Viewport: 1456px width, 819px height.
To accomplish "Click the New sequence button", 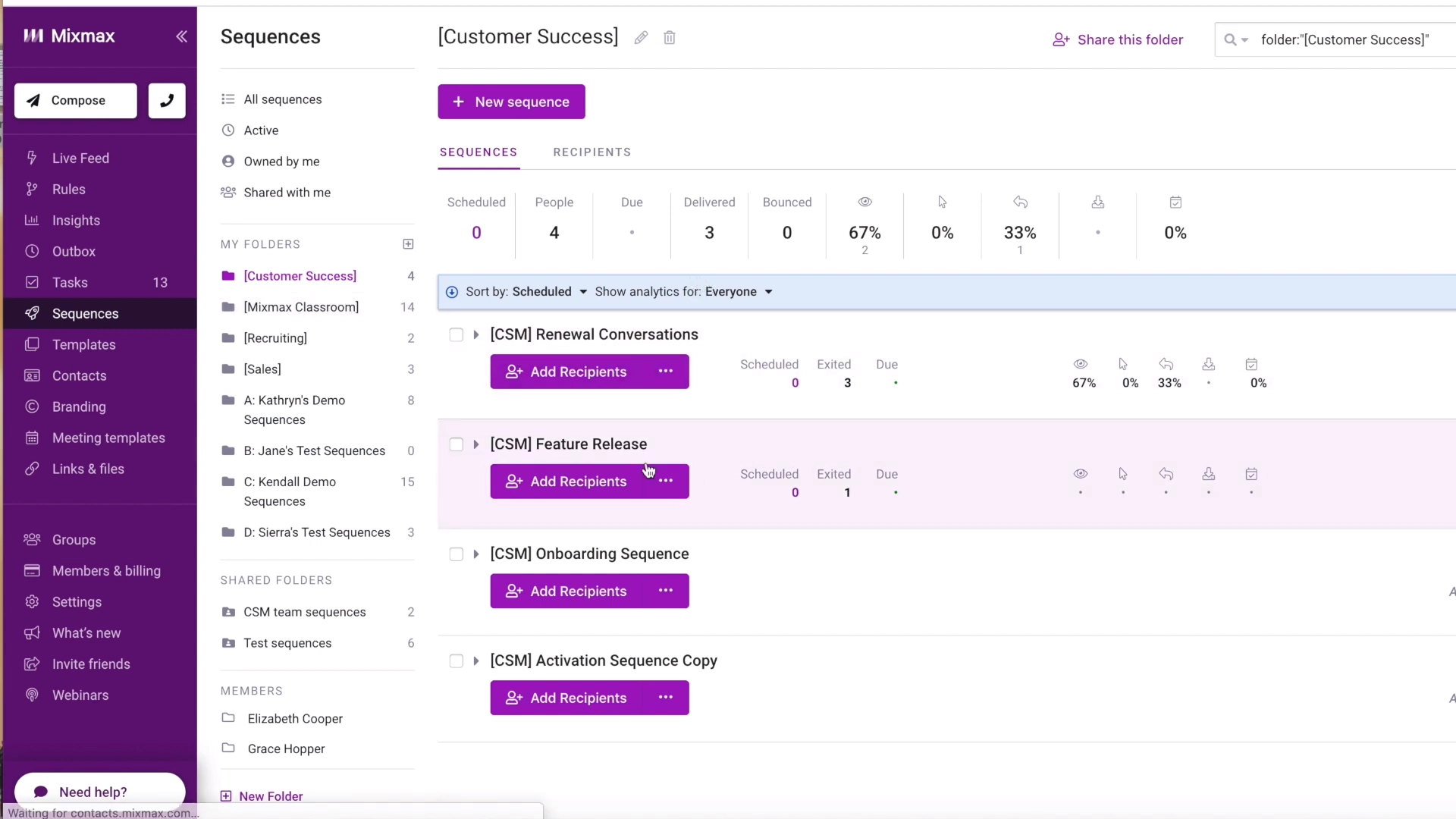I will 511,102.
